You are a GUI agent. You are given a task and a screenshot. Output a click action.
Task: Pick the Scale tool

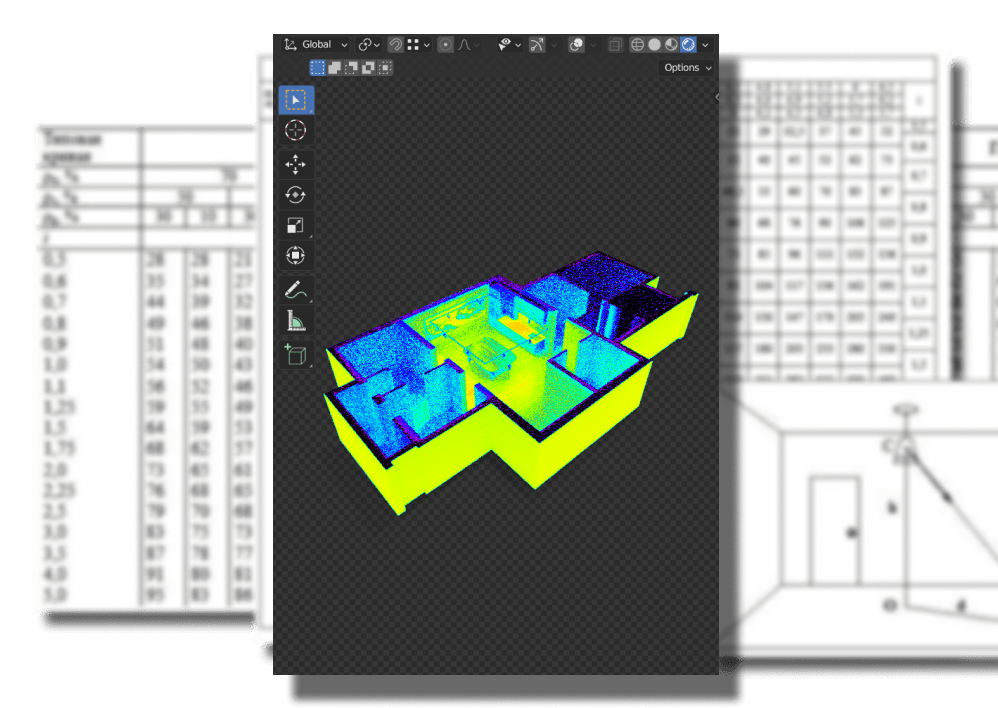point(295,226)
